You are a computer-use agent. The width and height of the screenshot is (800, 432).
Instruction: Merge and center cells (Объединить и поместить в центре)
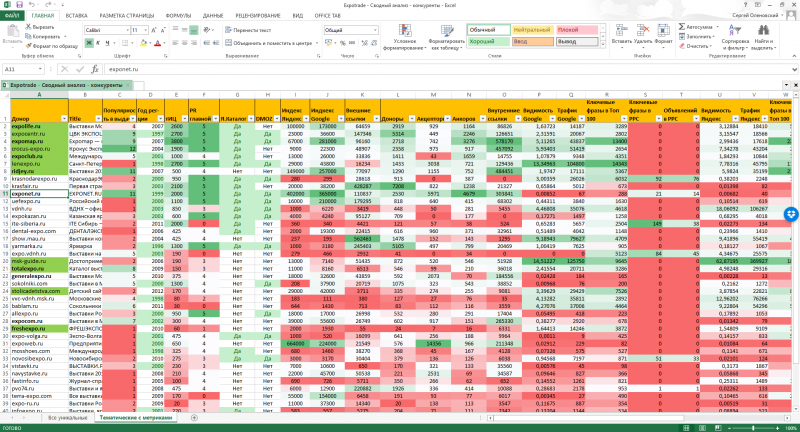pyautogui.click(x=269, y=43)
